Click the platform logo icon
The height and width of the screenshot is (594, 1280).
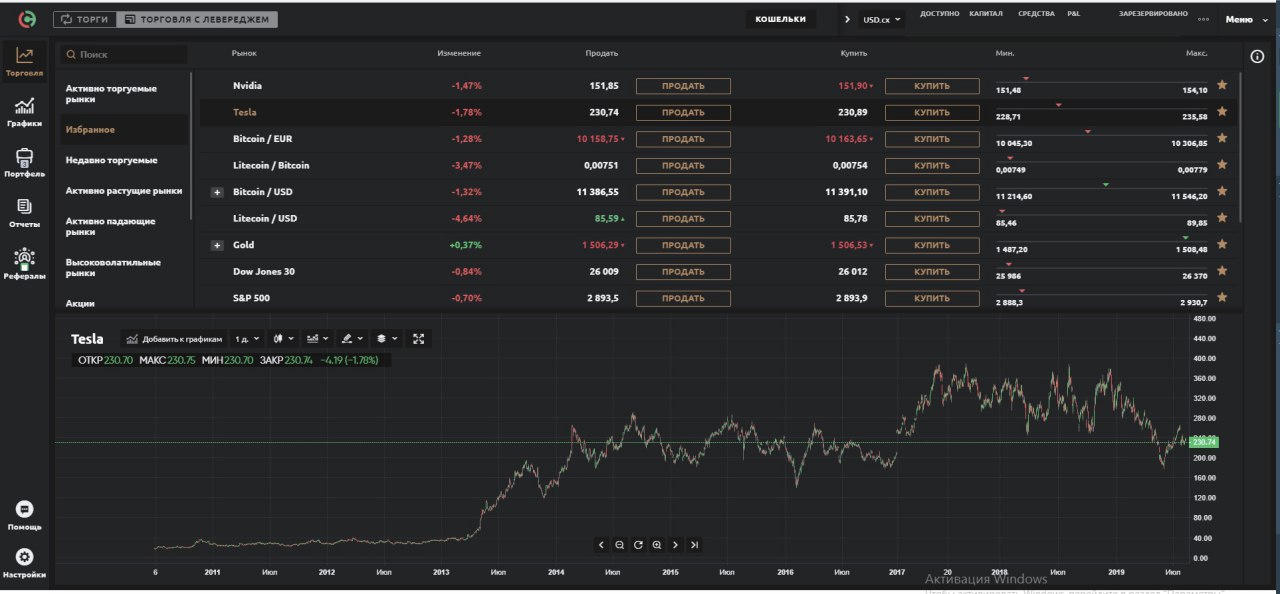pos(25,19)
